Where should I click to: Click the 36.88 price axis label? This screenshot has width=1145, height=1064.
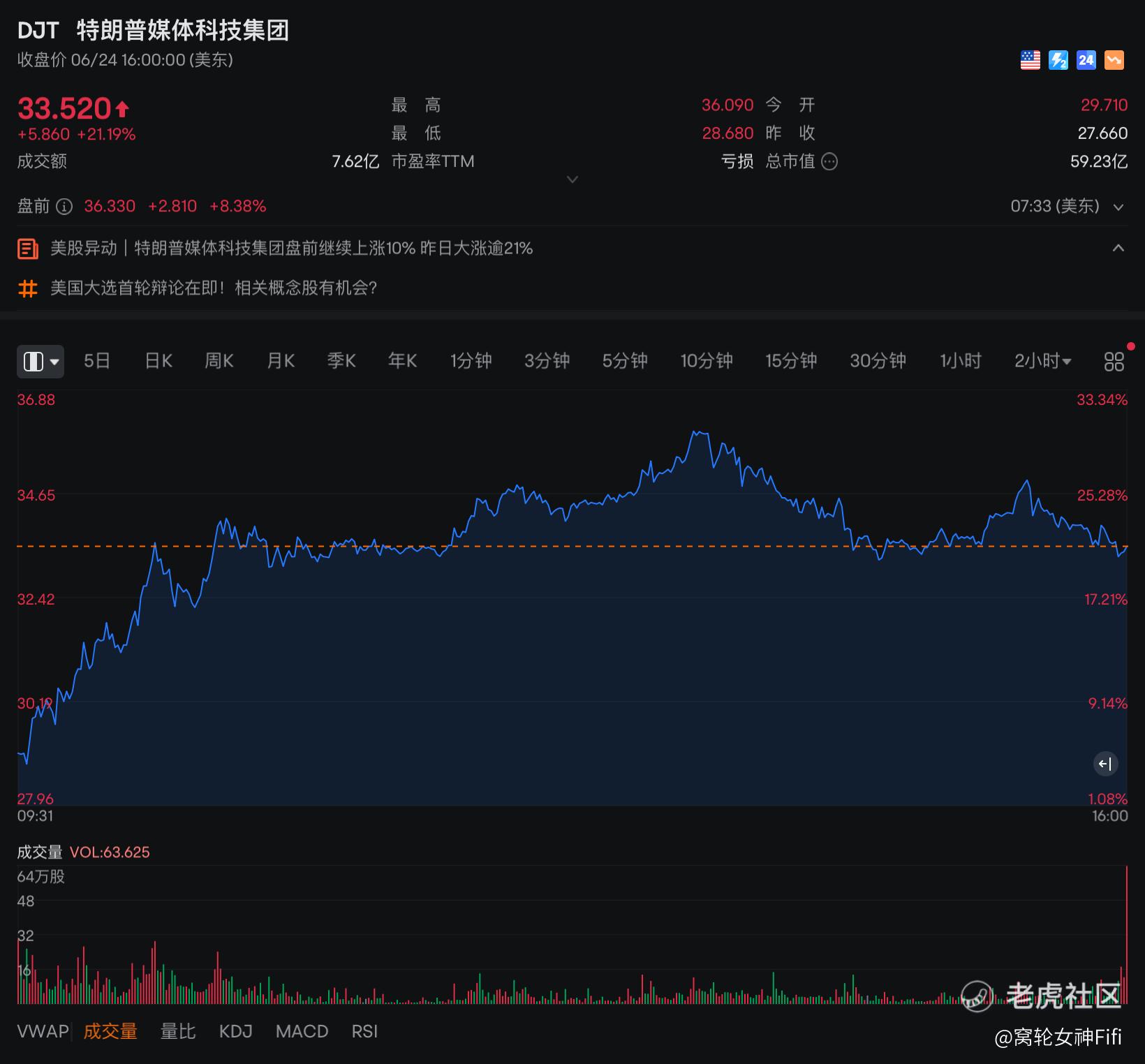pyautogui.click(x=36, y=400)
